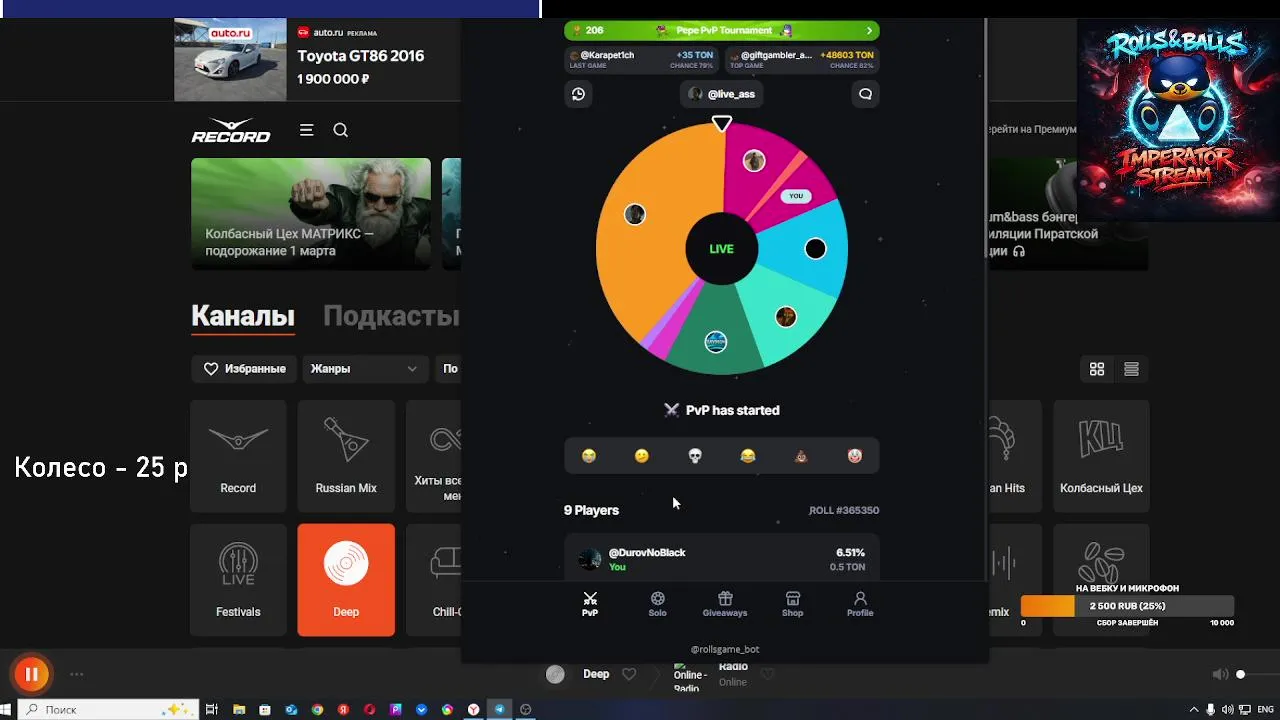Select the Deep channel tile
1280x720 pixels.
pos(346,580)
